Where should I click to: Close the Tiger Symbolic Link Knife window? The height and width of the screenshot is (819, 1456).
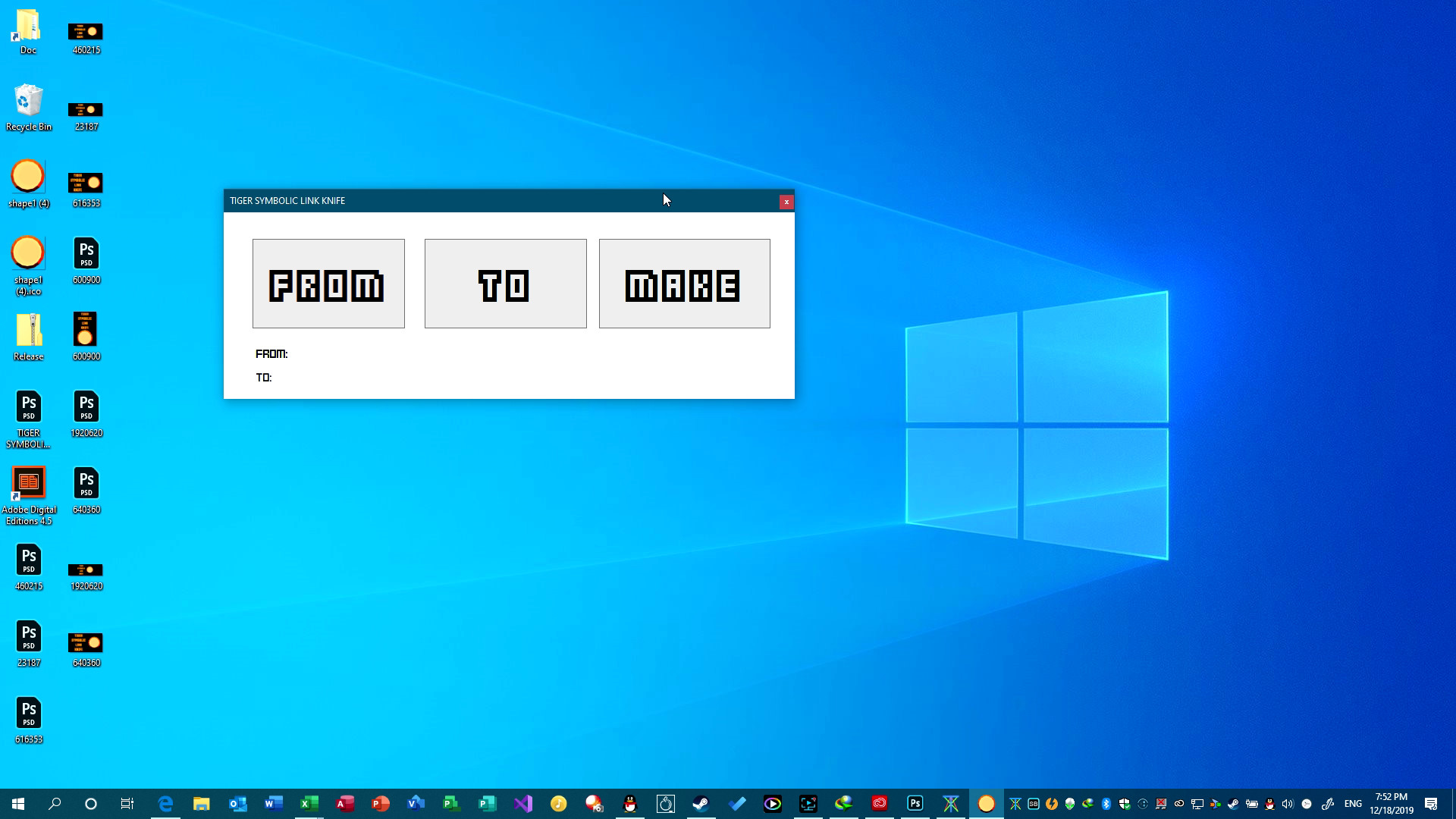[786, 202]
